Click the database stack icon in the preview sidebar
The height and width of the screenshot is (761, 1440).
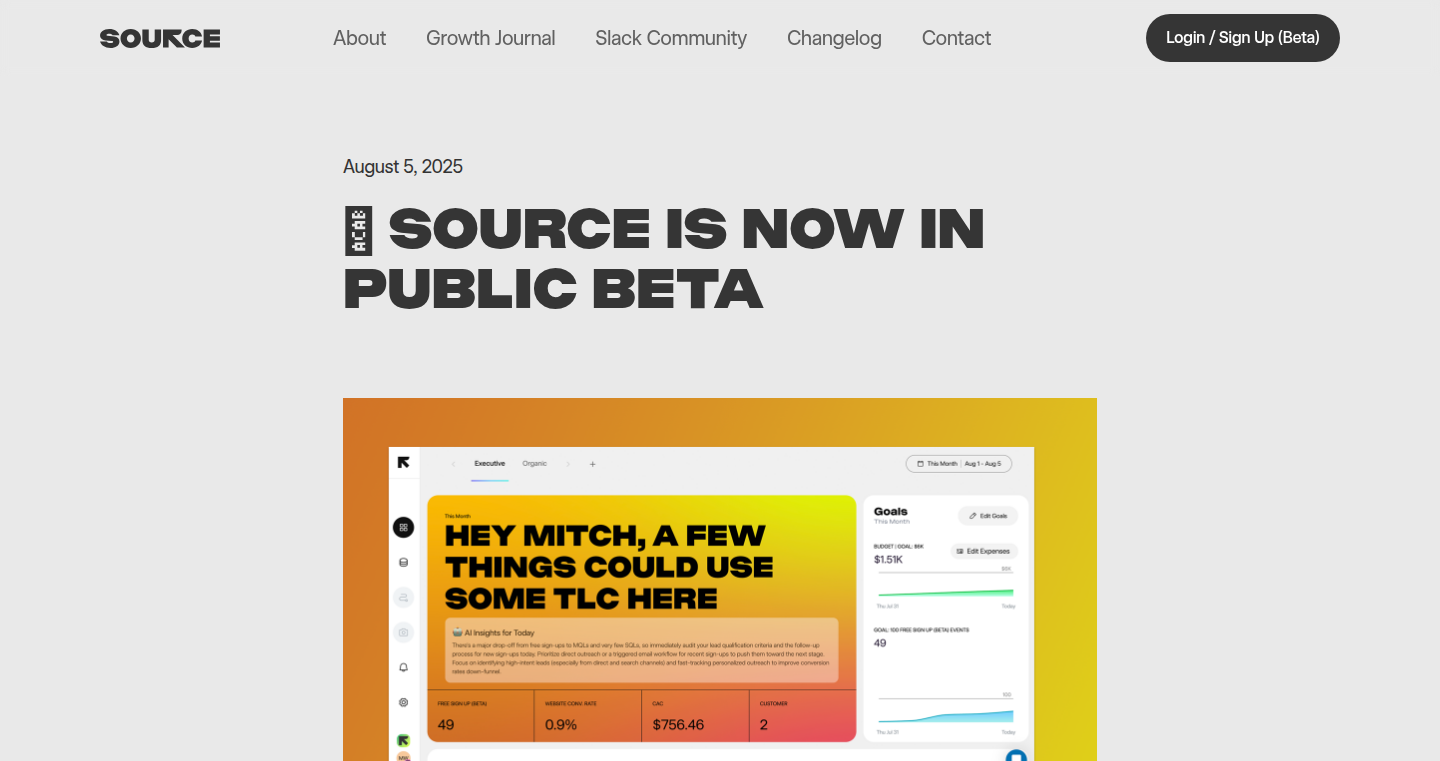[403, 563]
